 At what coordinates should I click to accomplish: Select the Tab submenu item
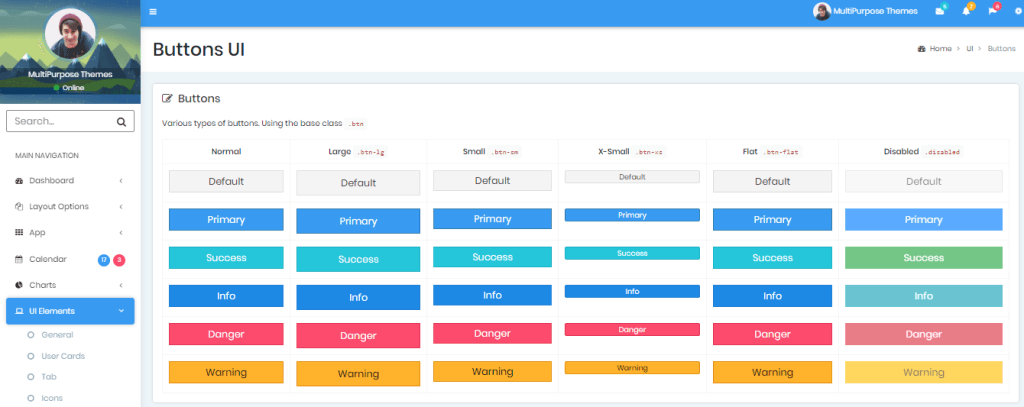48,377
